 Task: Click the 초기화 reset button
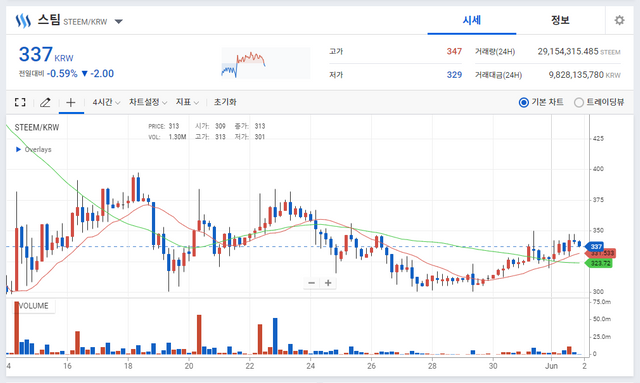[x=225, y=102]
